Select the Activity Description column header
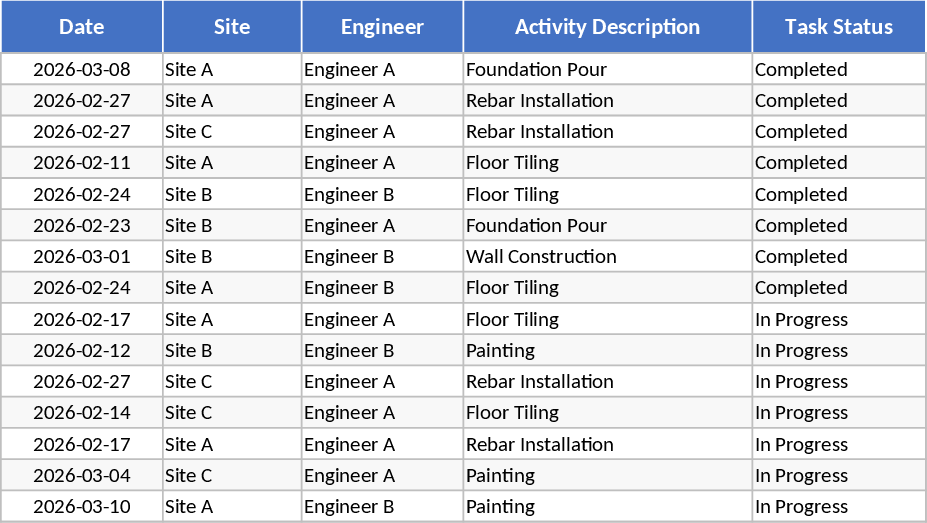Viewport: 927px width, 523px height. click(x=607, y=27)
